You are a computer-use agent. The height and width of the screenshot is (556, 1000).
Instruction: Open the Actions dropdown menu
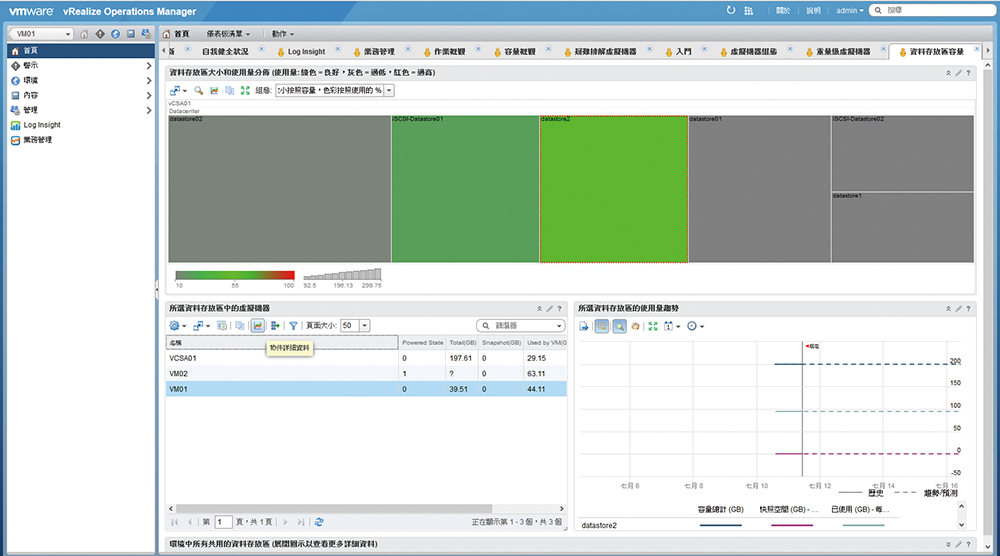coord(283,34)
